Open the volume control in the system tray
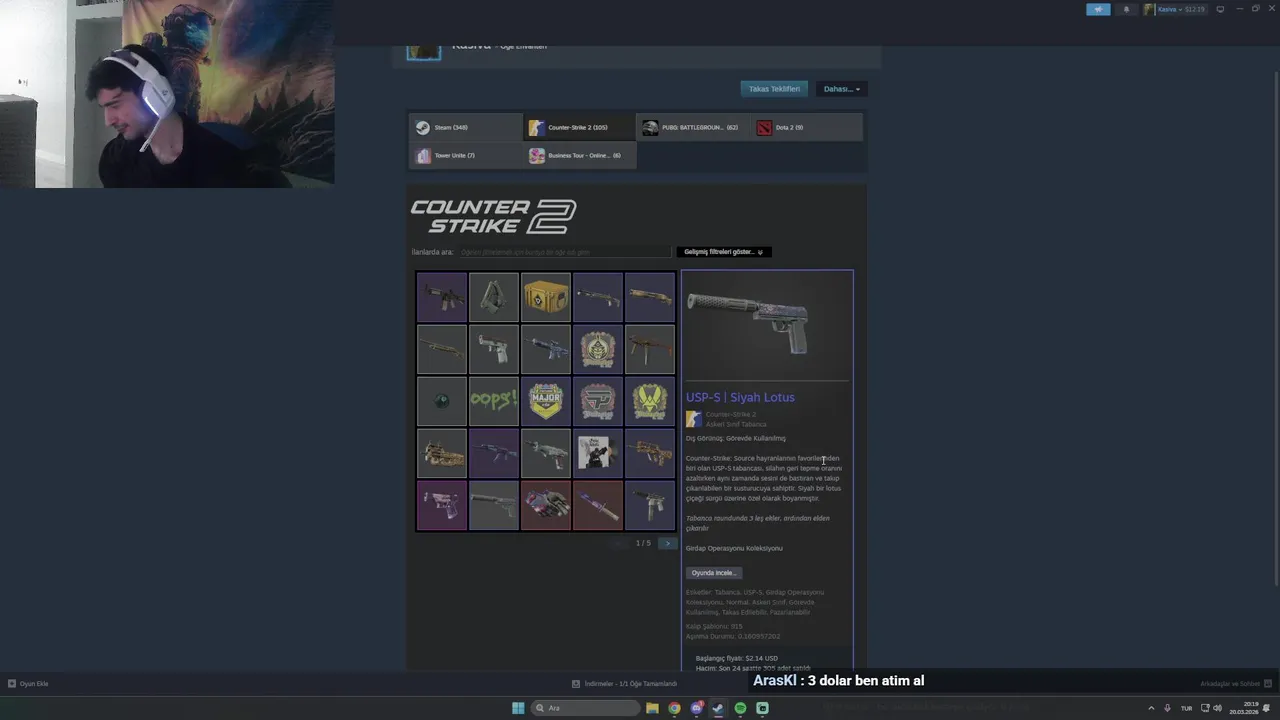The height and width of the screenshot is (720, 1280). click(x=1217, y=708)
